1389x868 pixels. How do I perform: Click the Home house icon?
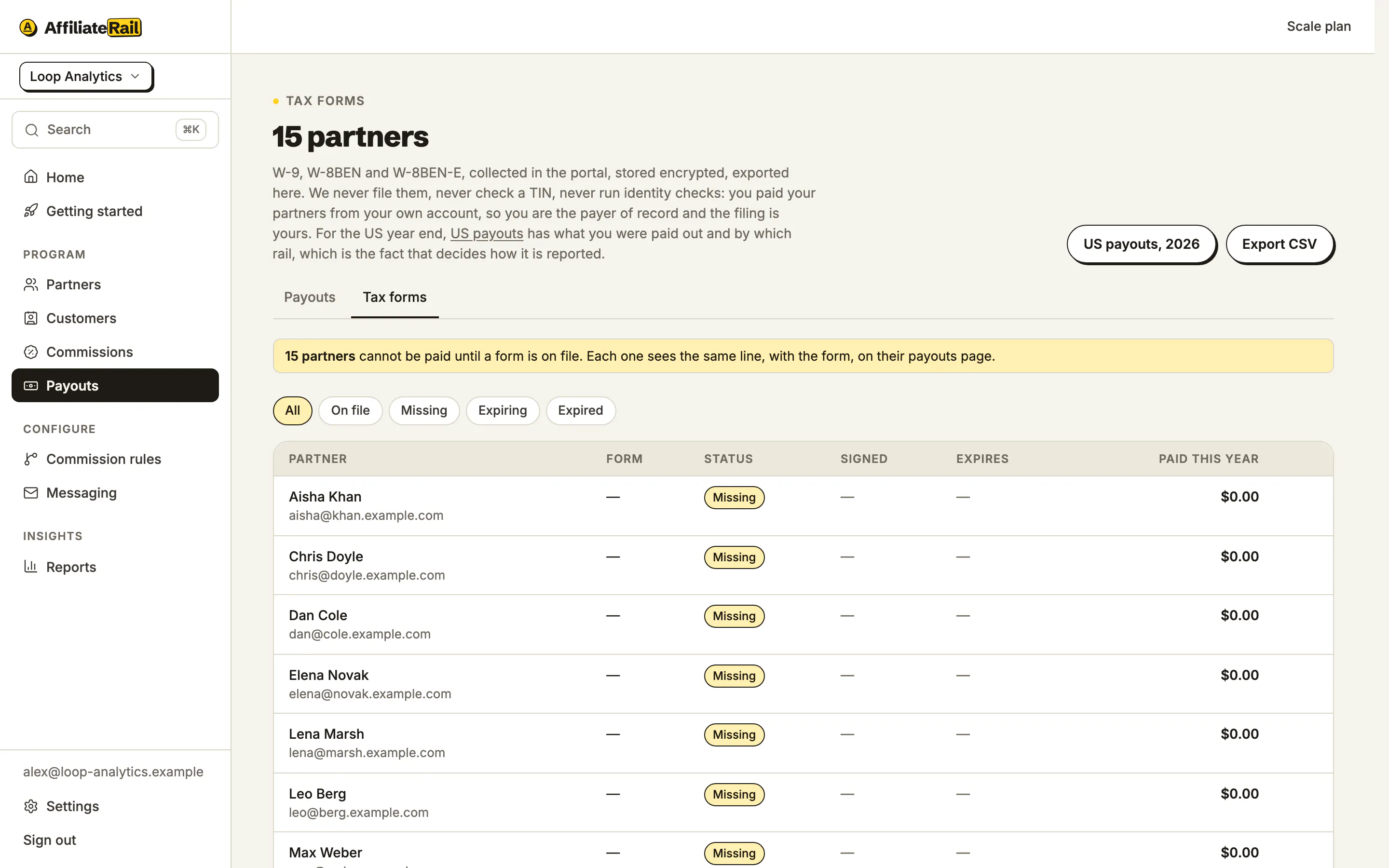pos(31,177)
